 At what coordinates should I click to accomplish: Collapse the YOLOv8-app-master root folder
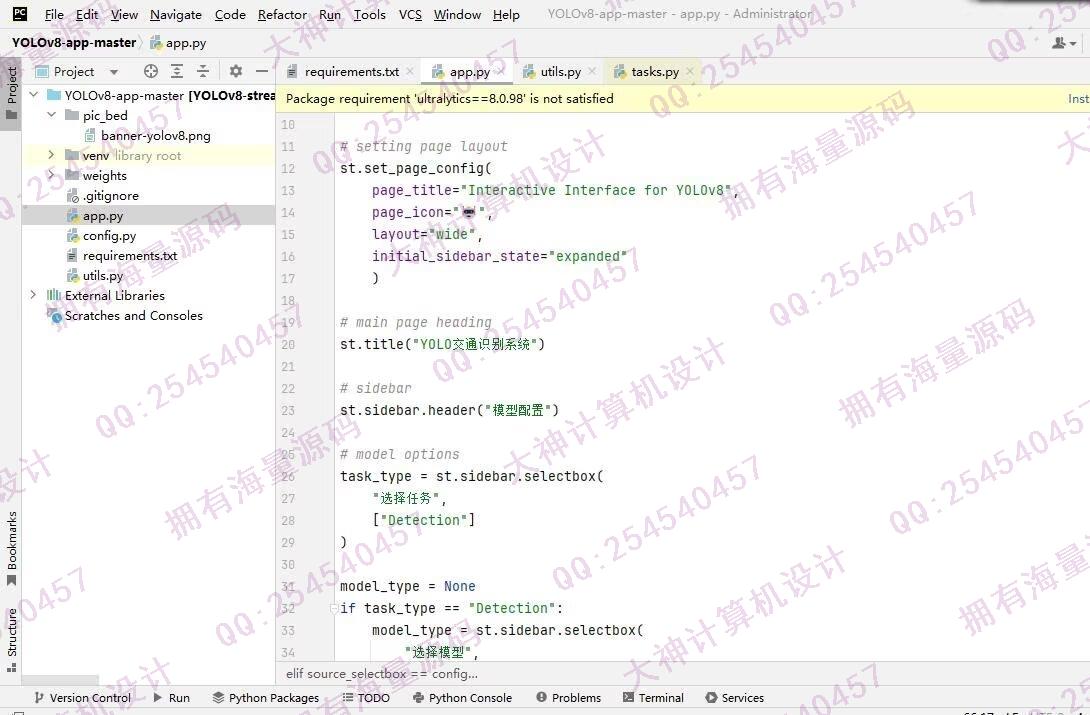pyautogui.click(x=33, y=94)
